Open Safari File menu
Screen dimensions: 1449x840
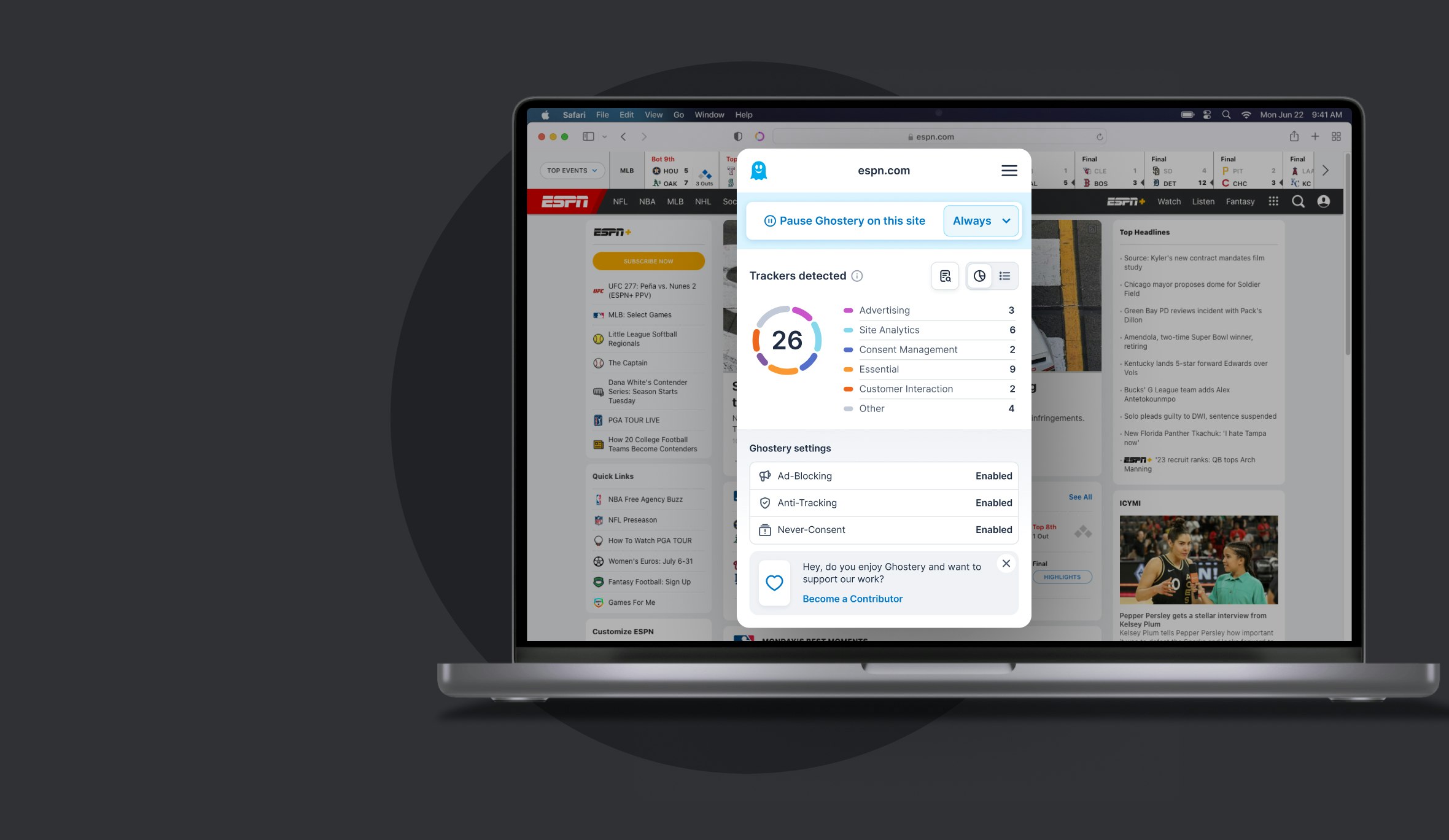pos(602,114)
